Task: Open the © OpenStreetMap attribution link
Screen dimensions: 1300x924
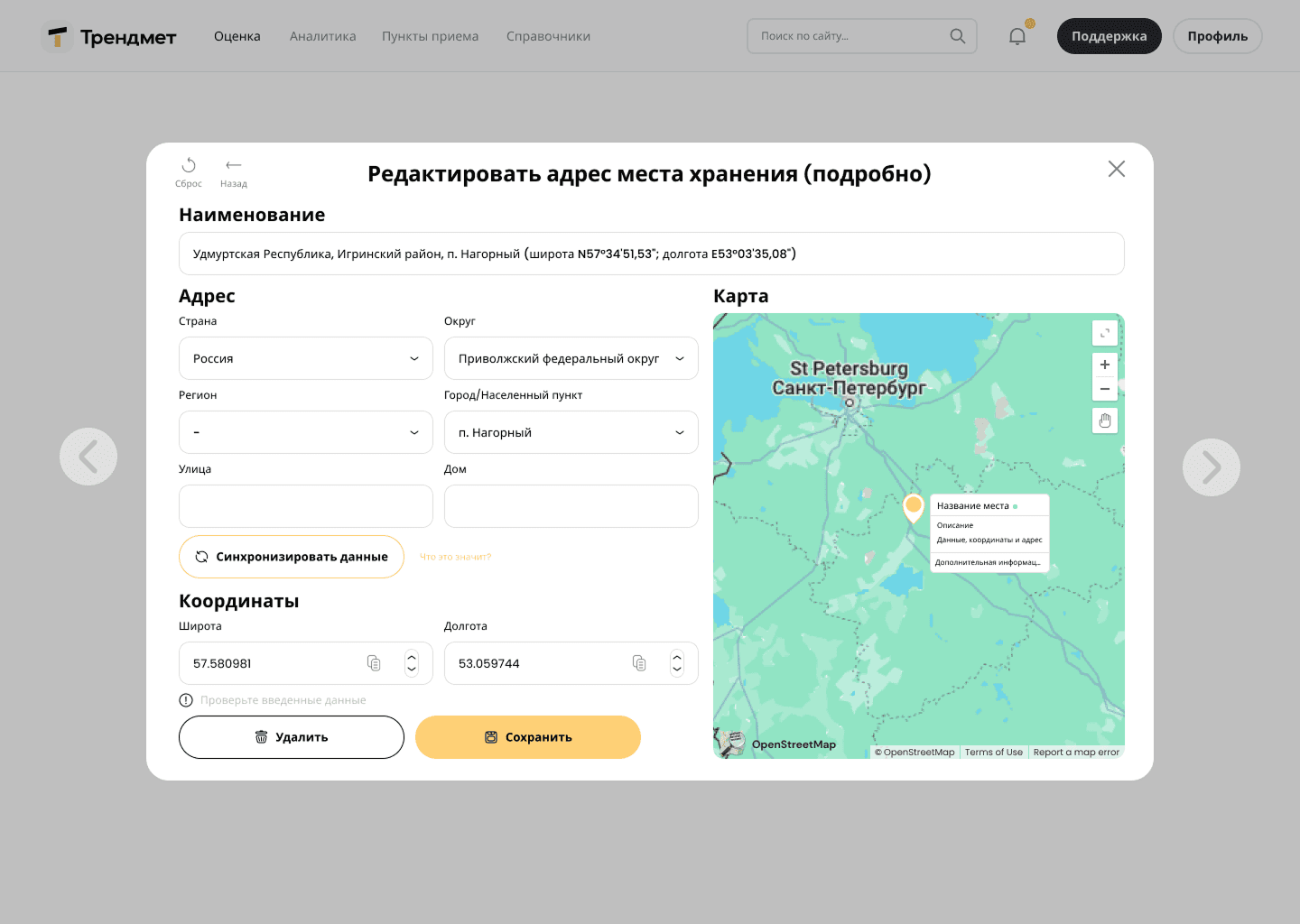Action: click(x=915, y=752)
